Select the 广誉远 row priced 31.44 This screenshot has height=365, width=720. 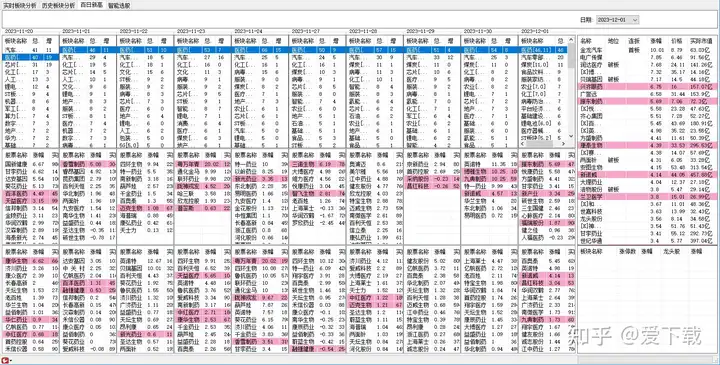coord(646,94)
